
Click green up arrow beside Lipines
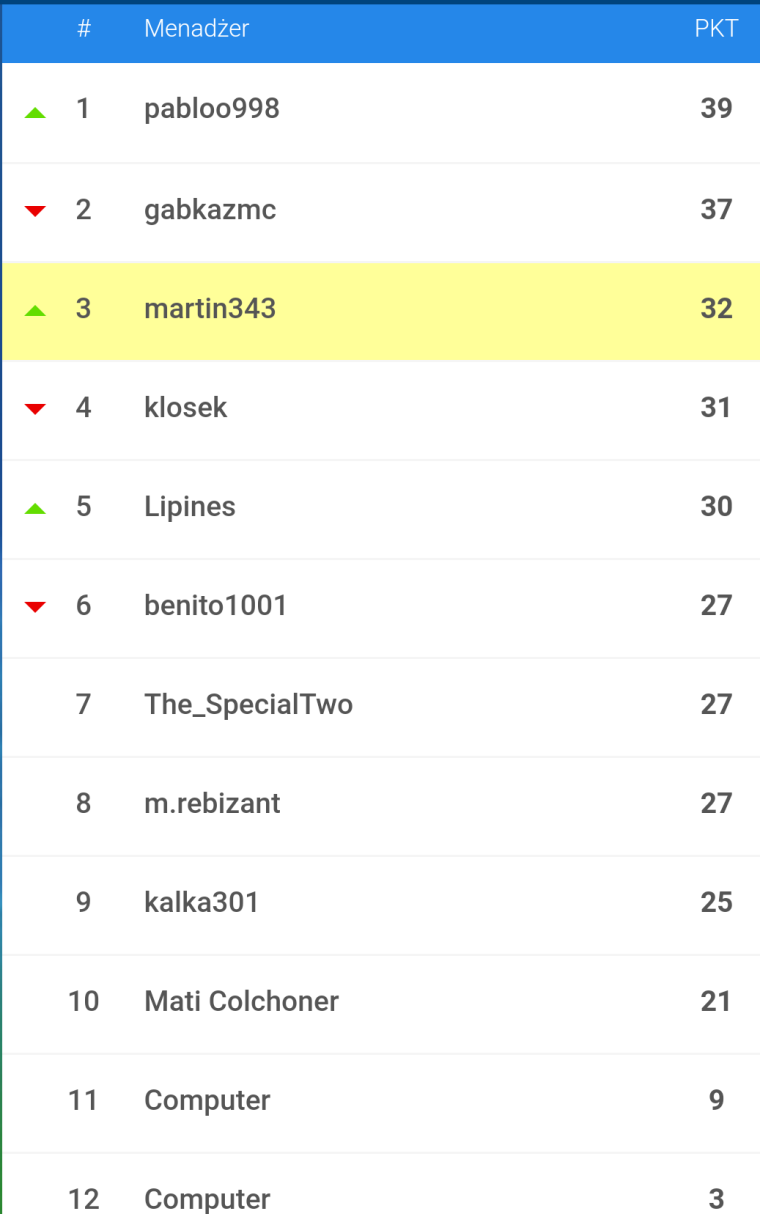point(35,510)
